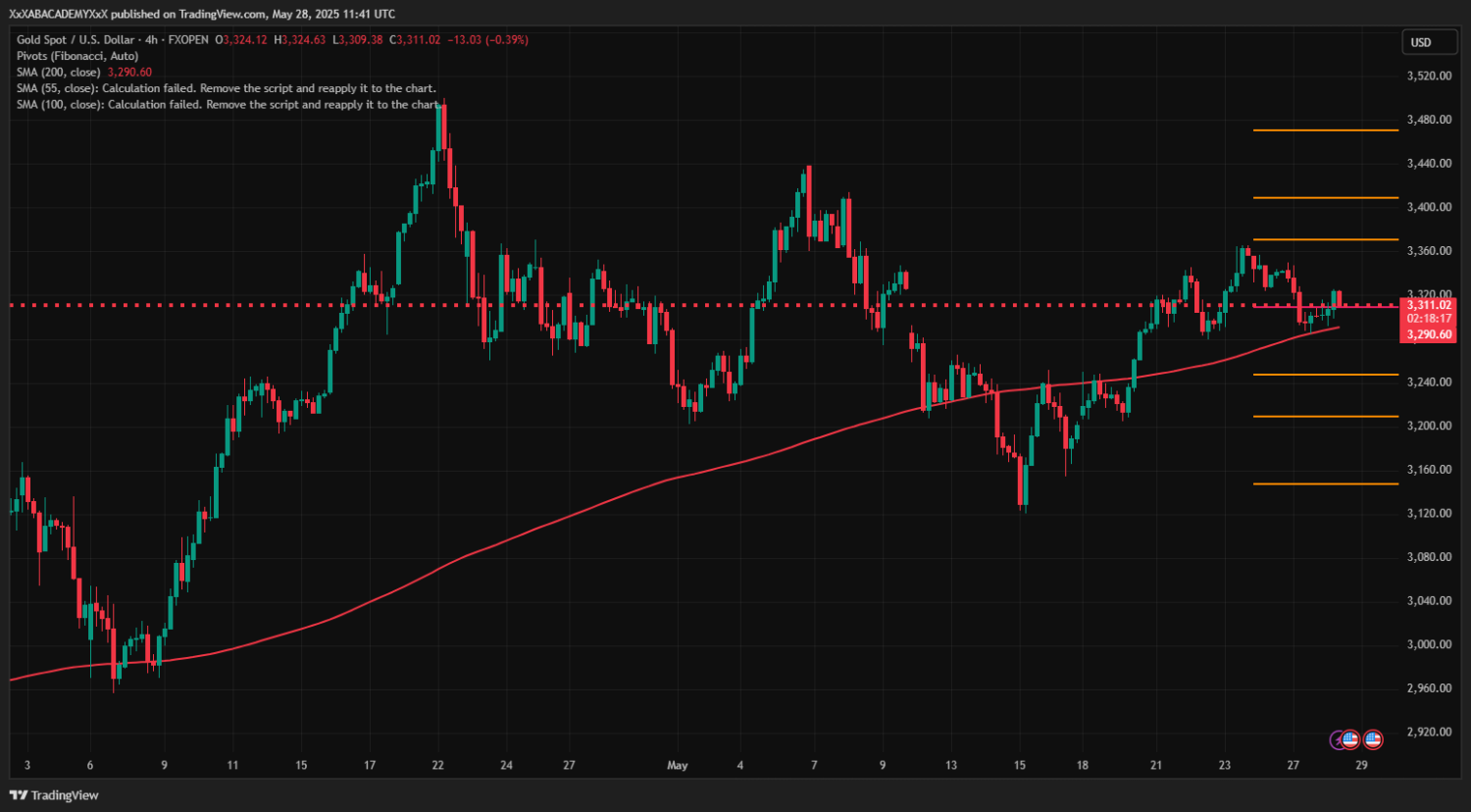Click the 3,040.00 price axis label

[1429, 601]
